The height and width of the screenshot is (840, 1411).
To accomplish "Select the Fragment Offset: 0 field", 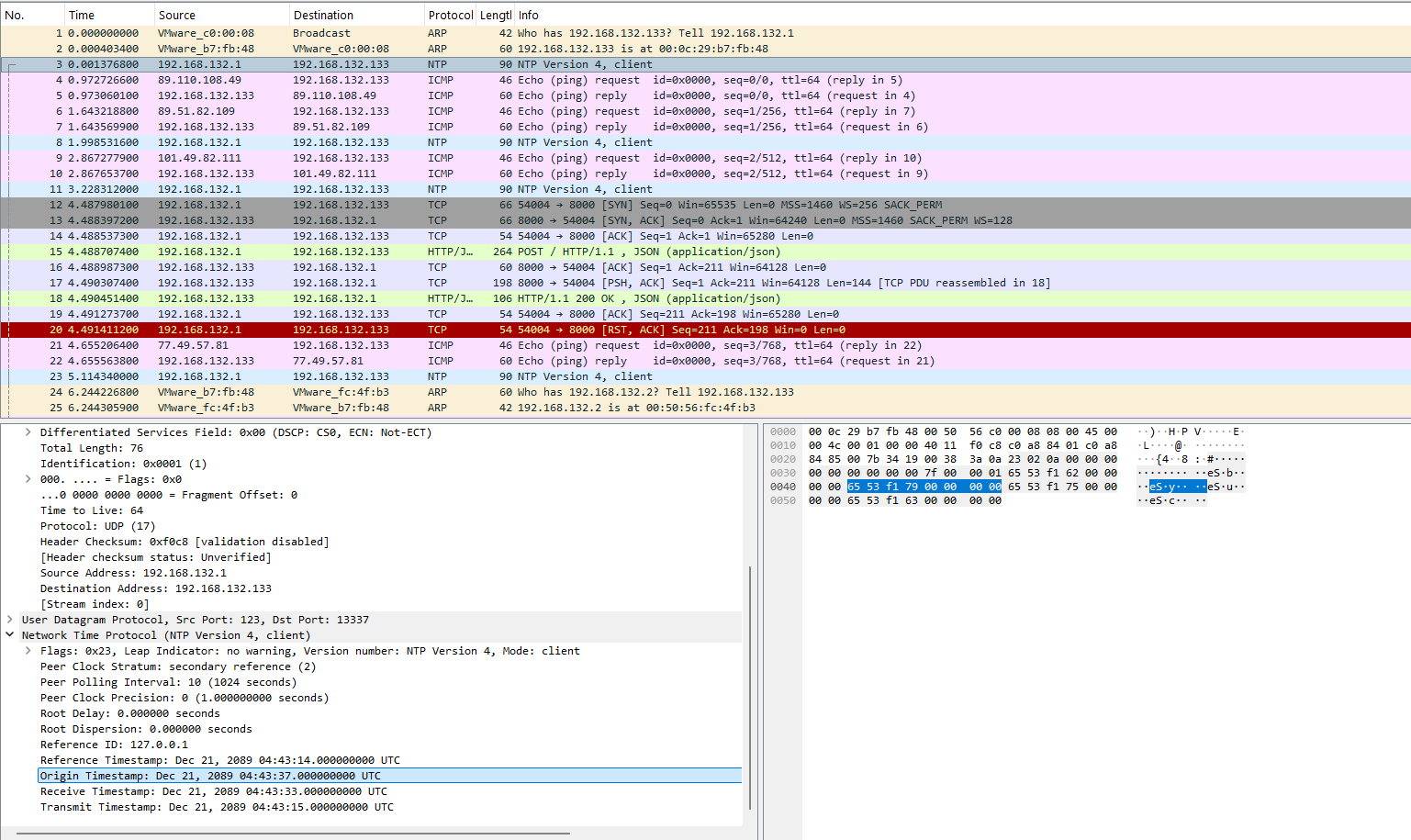I will click(169, 495).
